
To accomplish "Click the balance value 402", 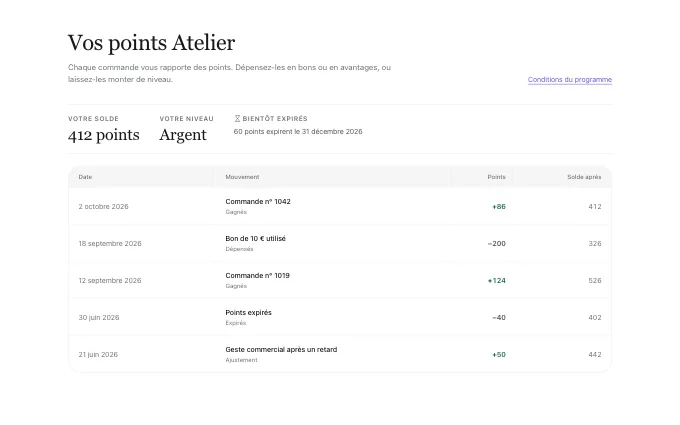I will coord(595,317).
